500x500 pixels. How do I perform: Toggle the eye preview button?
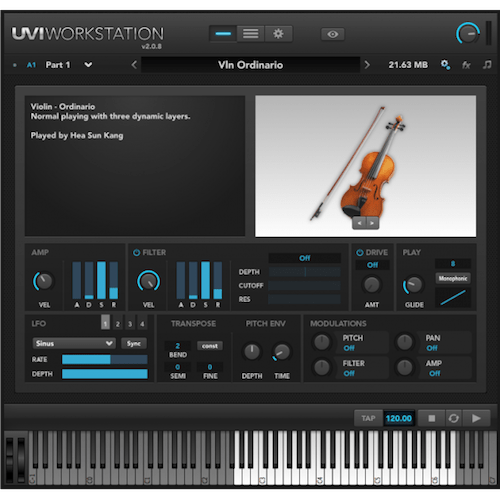pos(332,34)
